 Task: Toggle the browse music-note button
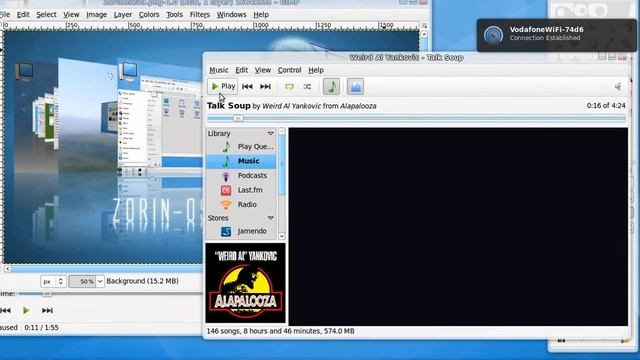click(331, 87)
